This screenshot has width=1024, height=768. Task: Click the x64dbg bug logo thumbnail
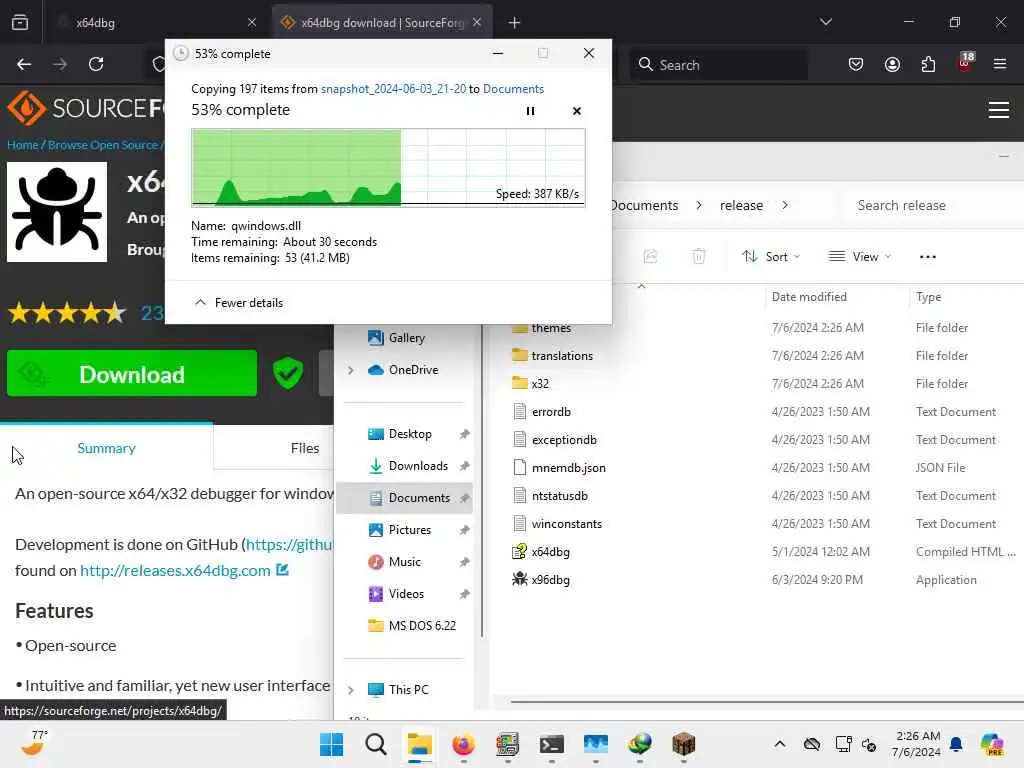click(57, 212)
